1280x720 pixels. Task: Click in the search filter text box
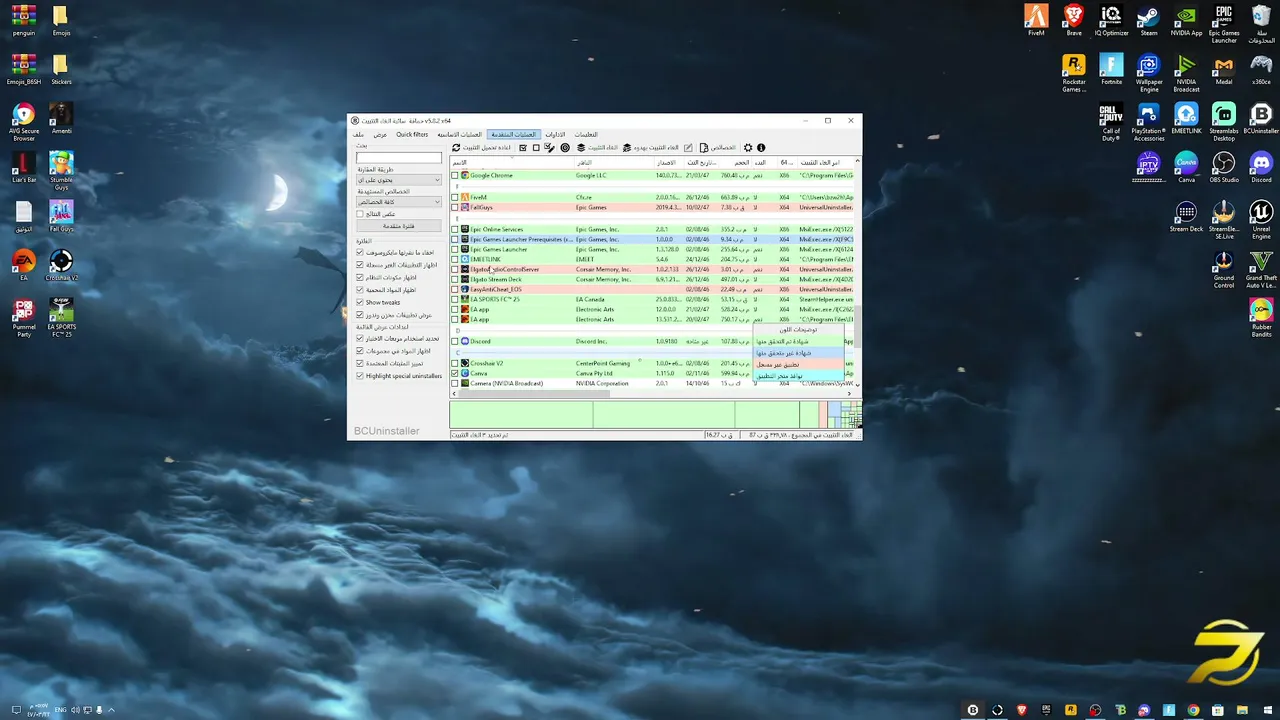pos(399,158)
